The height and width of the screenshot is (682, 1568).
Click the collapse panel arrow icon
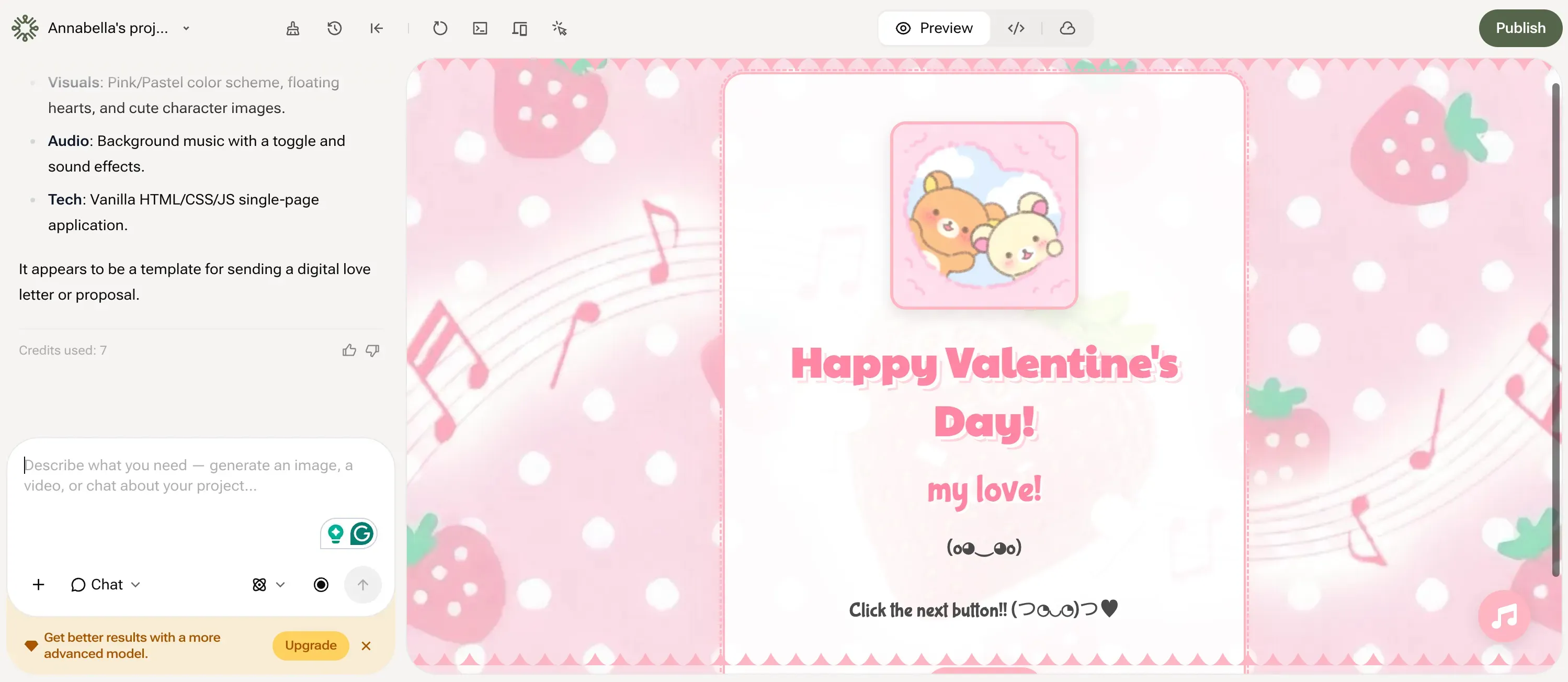click(376, 29)
